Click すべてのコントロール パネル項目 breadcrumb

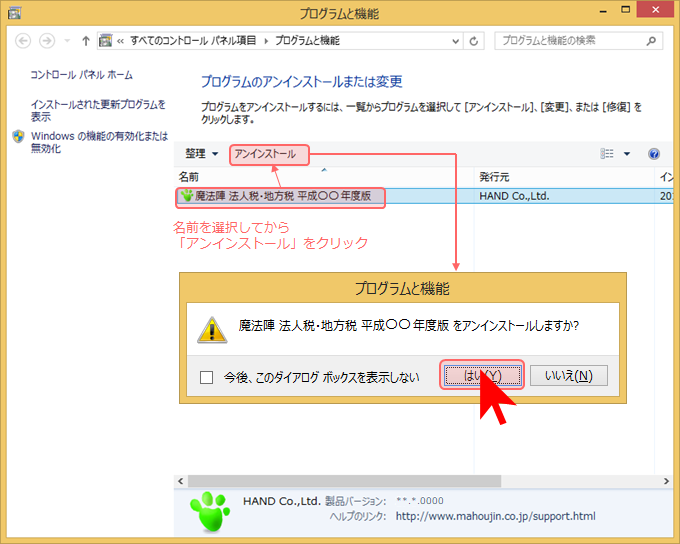point(193,41)
